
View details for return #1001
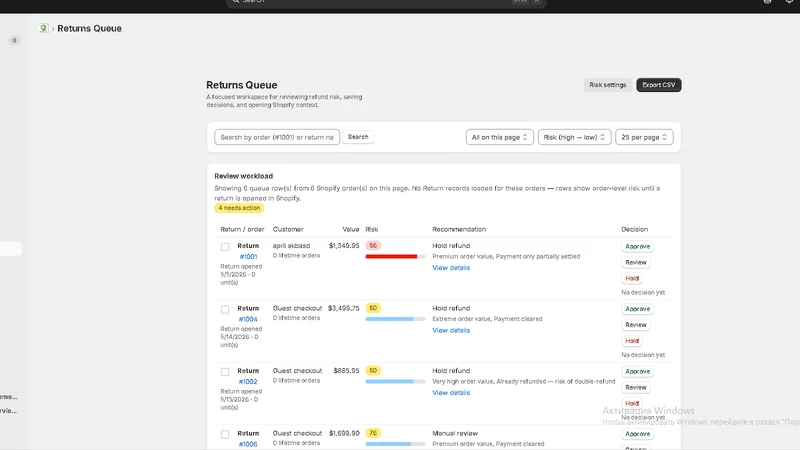pos(451,268)
